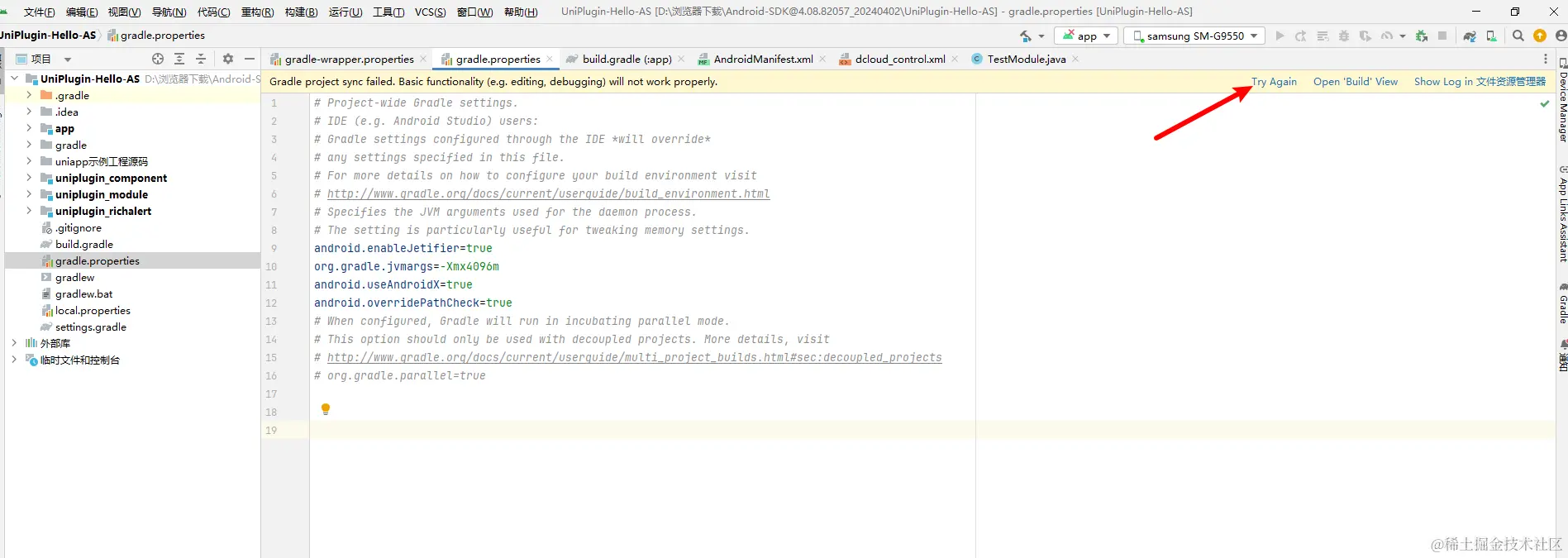Image resolution: width=1568 pixels, height=558 pixels.
Task: Click the user account avatar icon
Action: pos(1561,36)
